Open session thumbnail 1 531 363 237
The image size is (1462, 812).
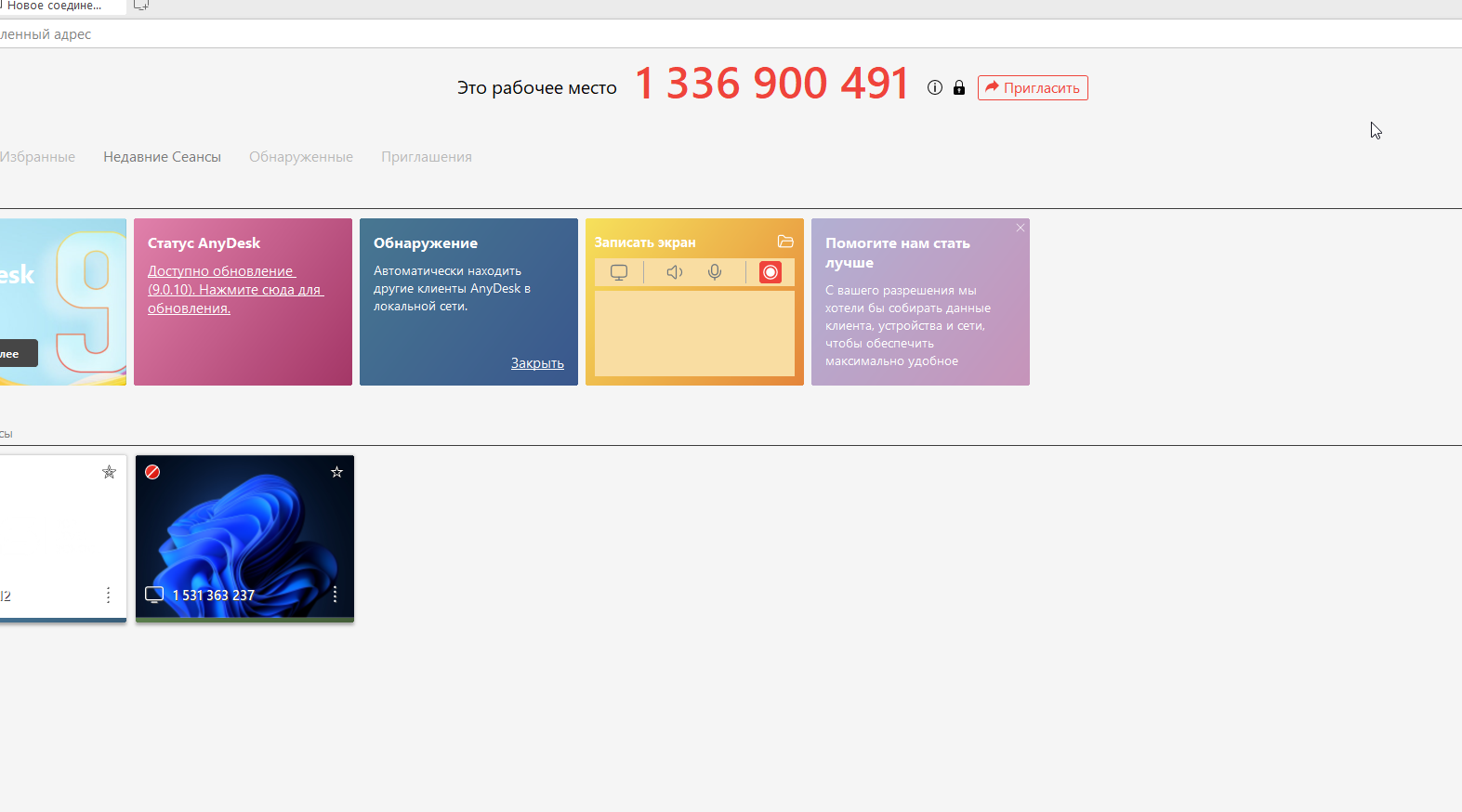(x=244, y=537)
